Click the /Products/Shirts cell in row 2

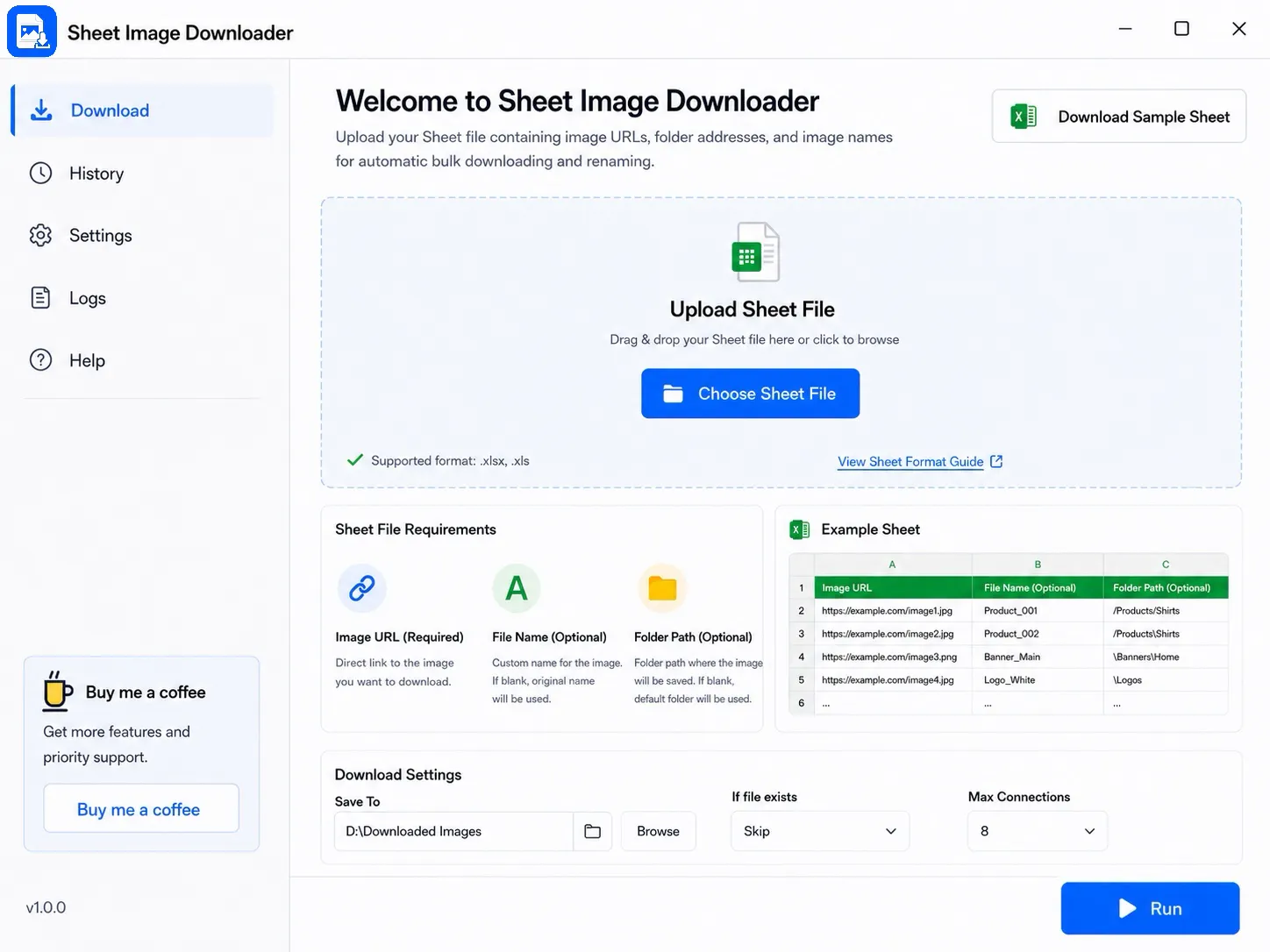1166,611
